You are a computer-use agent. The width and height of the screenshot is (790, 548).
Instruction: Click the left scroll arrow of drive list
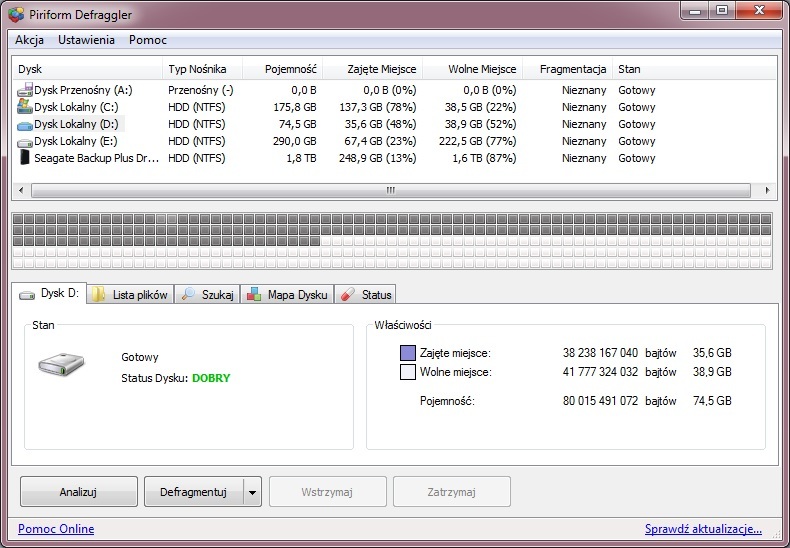coord(21,190)
